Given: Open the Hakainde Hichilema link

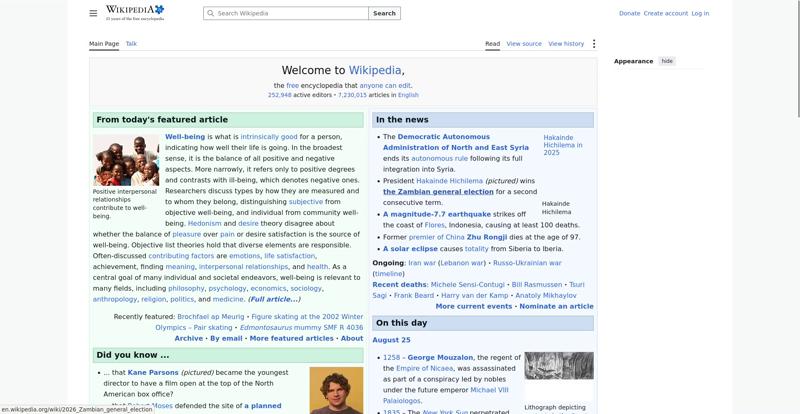Looking at the screenshot, I should tap(449, 181).
